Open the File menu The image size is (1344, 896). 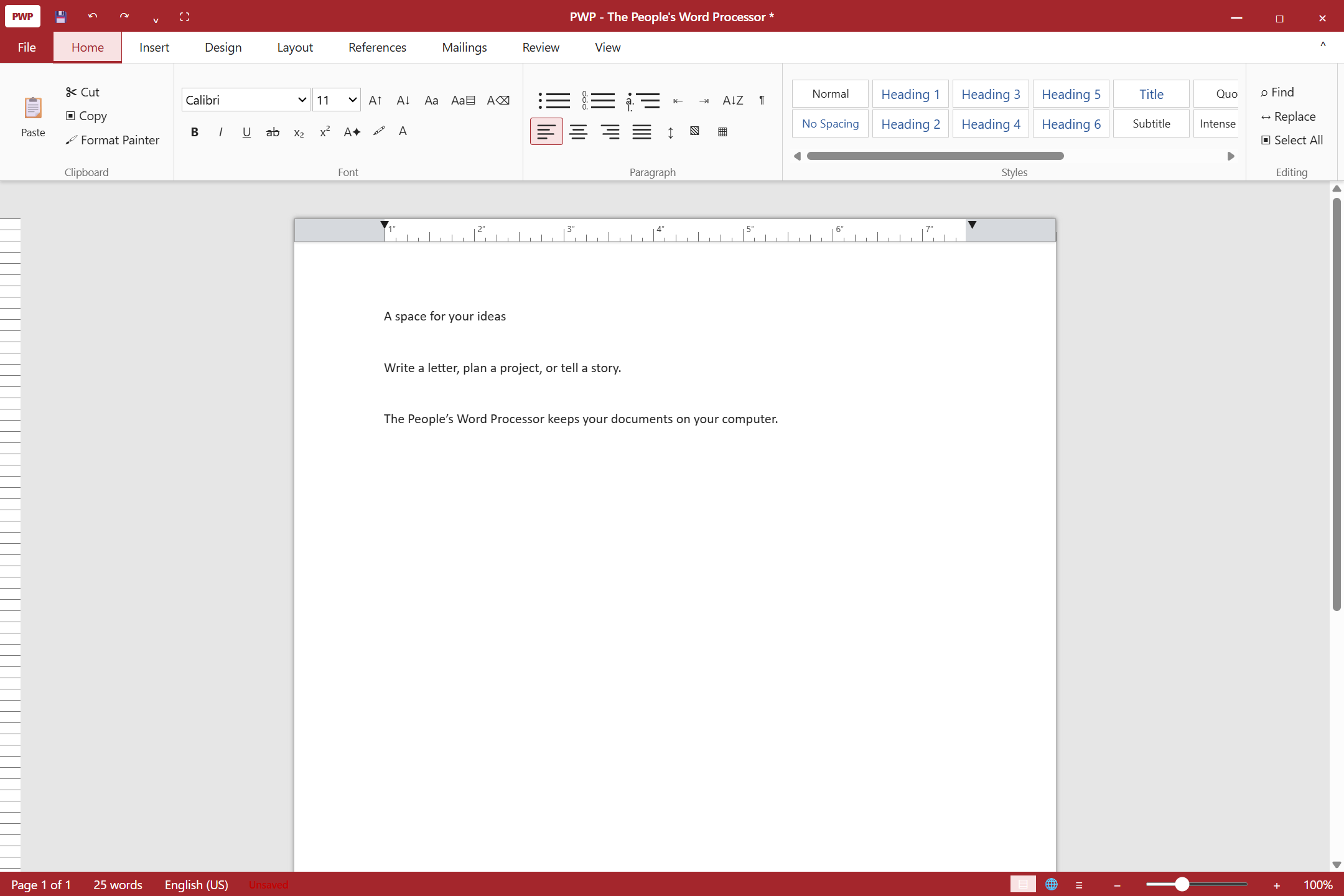pyautogui.click(x=27, y=47)
